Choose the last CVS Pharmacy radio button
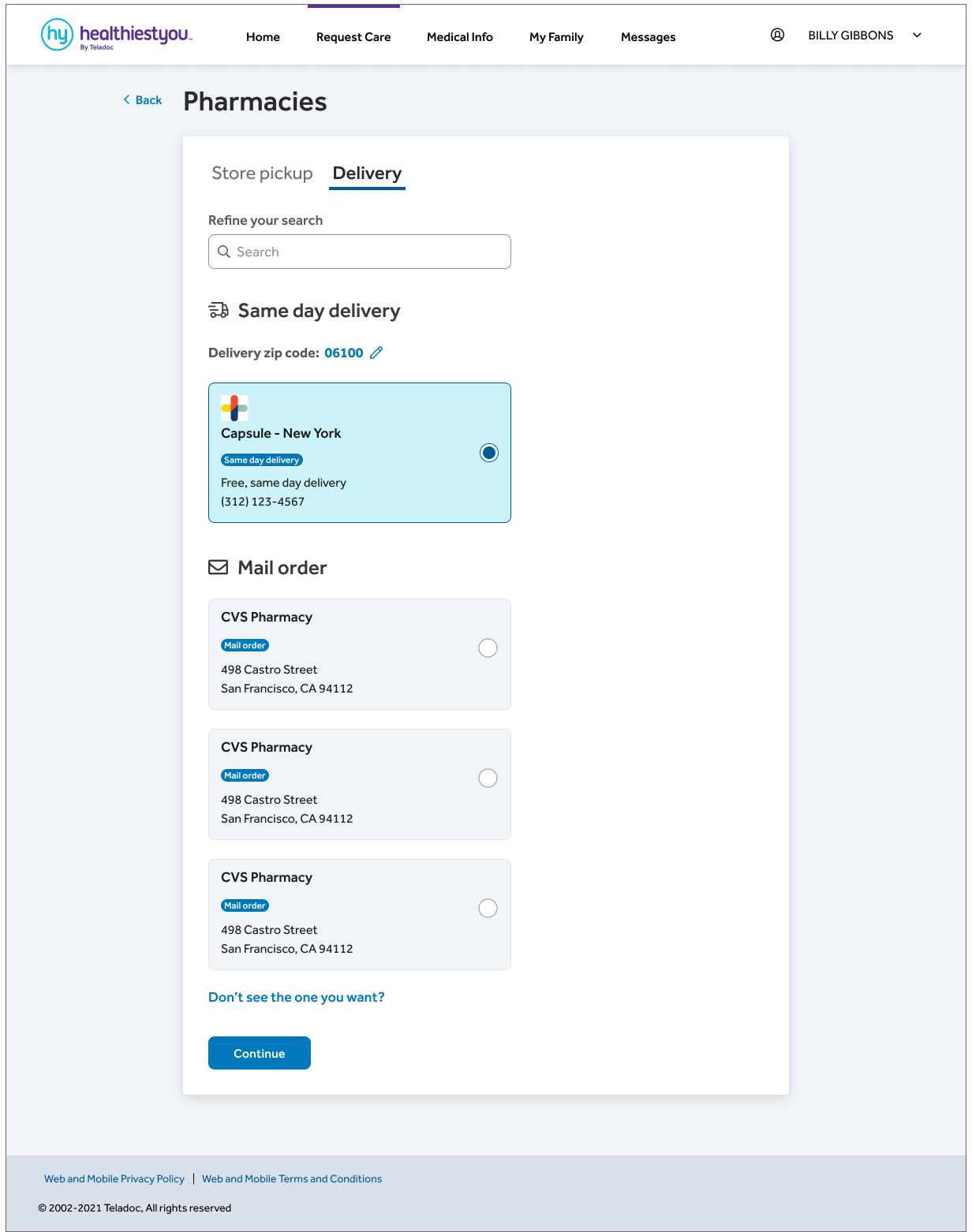This screenshot has width=972, height=1232. click(x=488, y=908)
